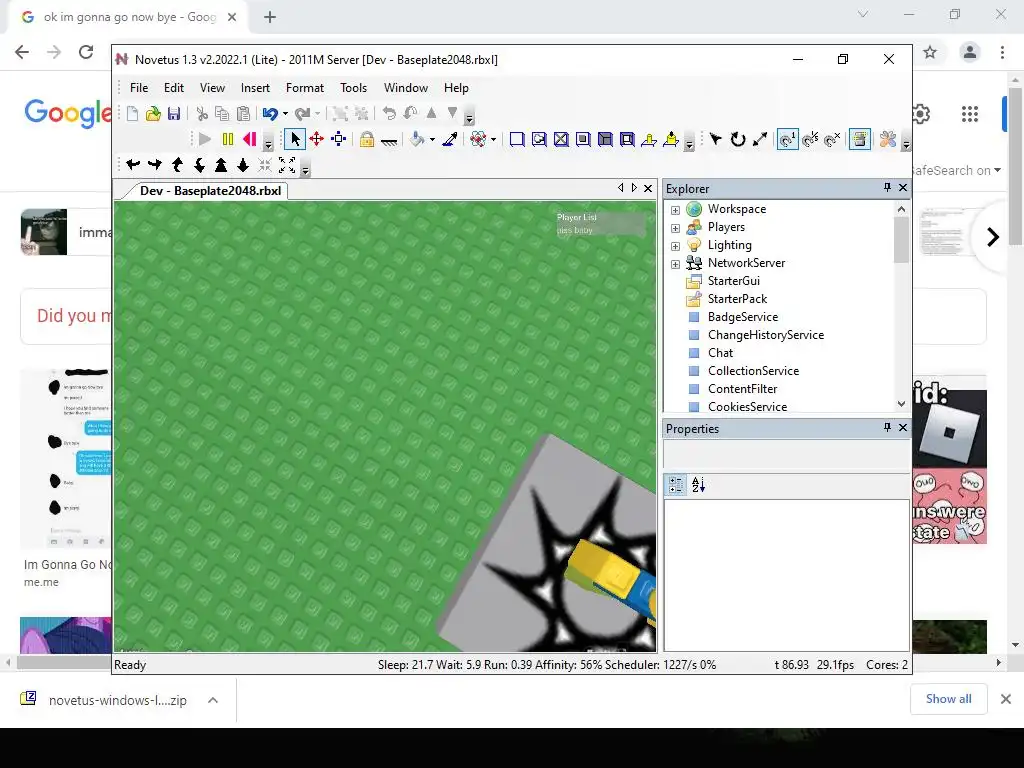The height and width of the screenshot is (768, 1024).
Task: Select the Inlet surface tool
Action: coord(605,139)
